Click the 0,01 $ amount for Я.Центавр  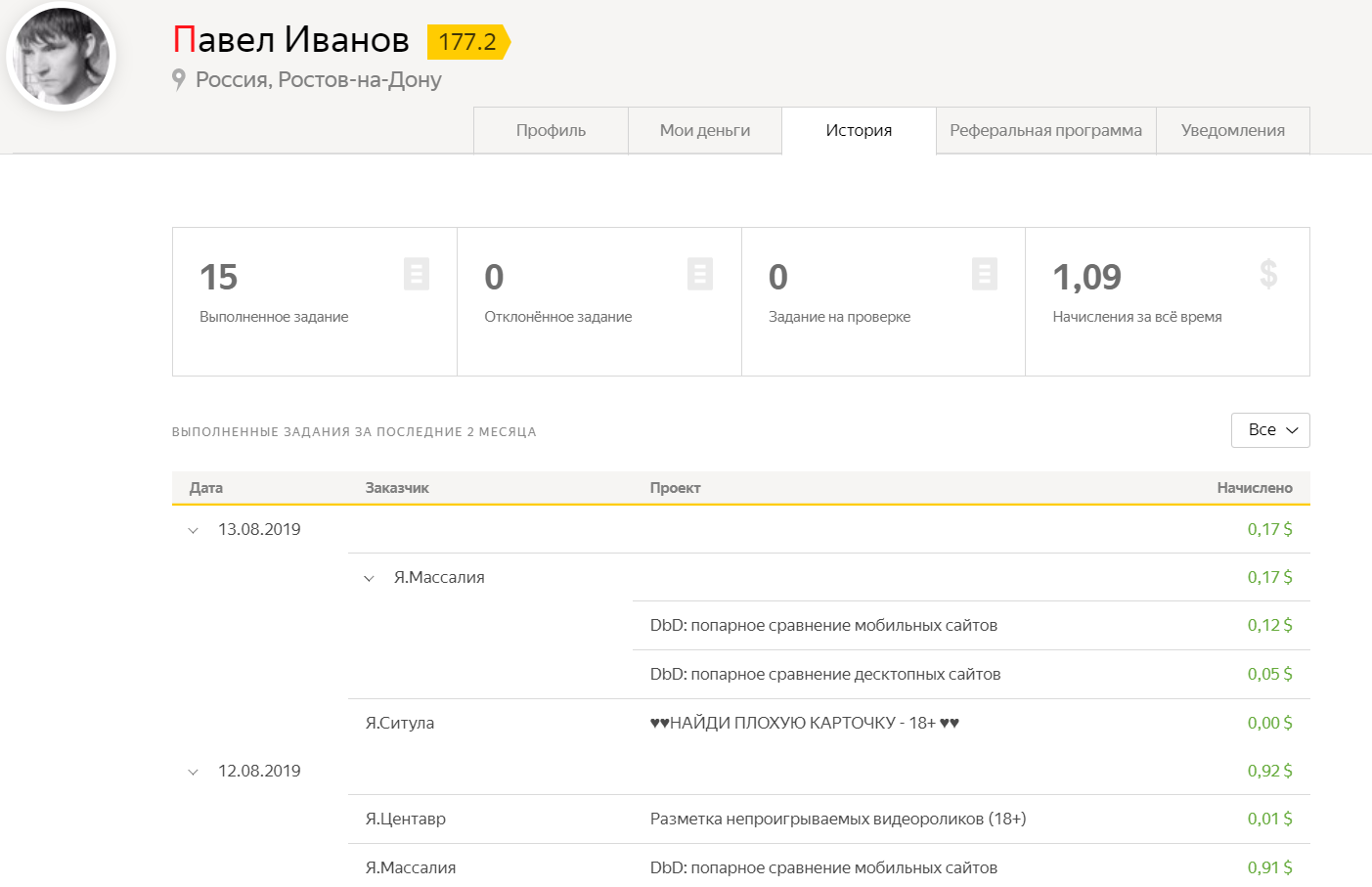[1269, 819]
